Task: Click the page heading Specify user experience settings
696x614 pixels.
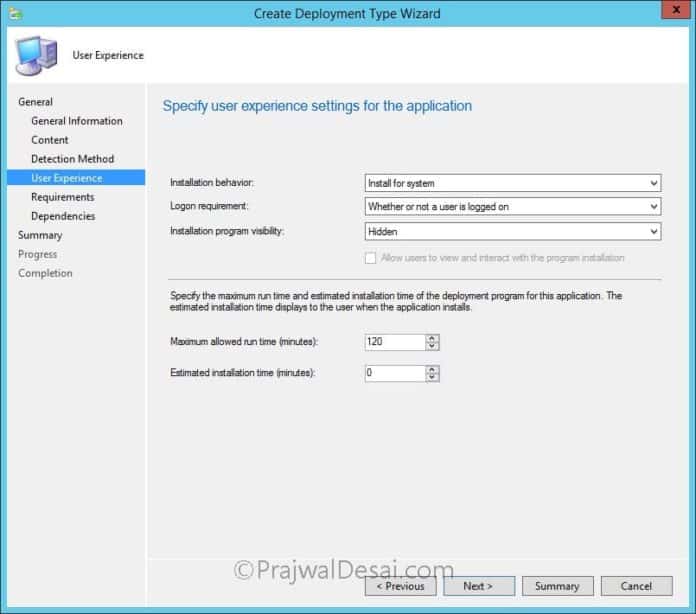Action: 317,106
